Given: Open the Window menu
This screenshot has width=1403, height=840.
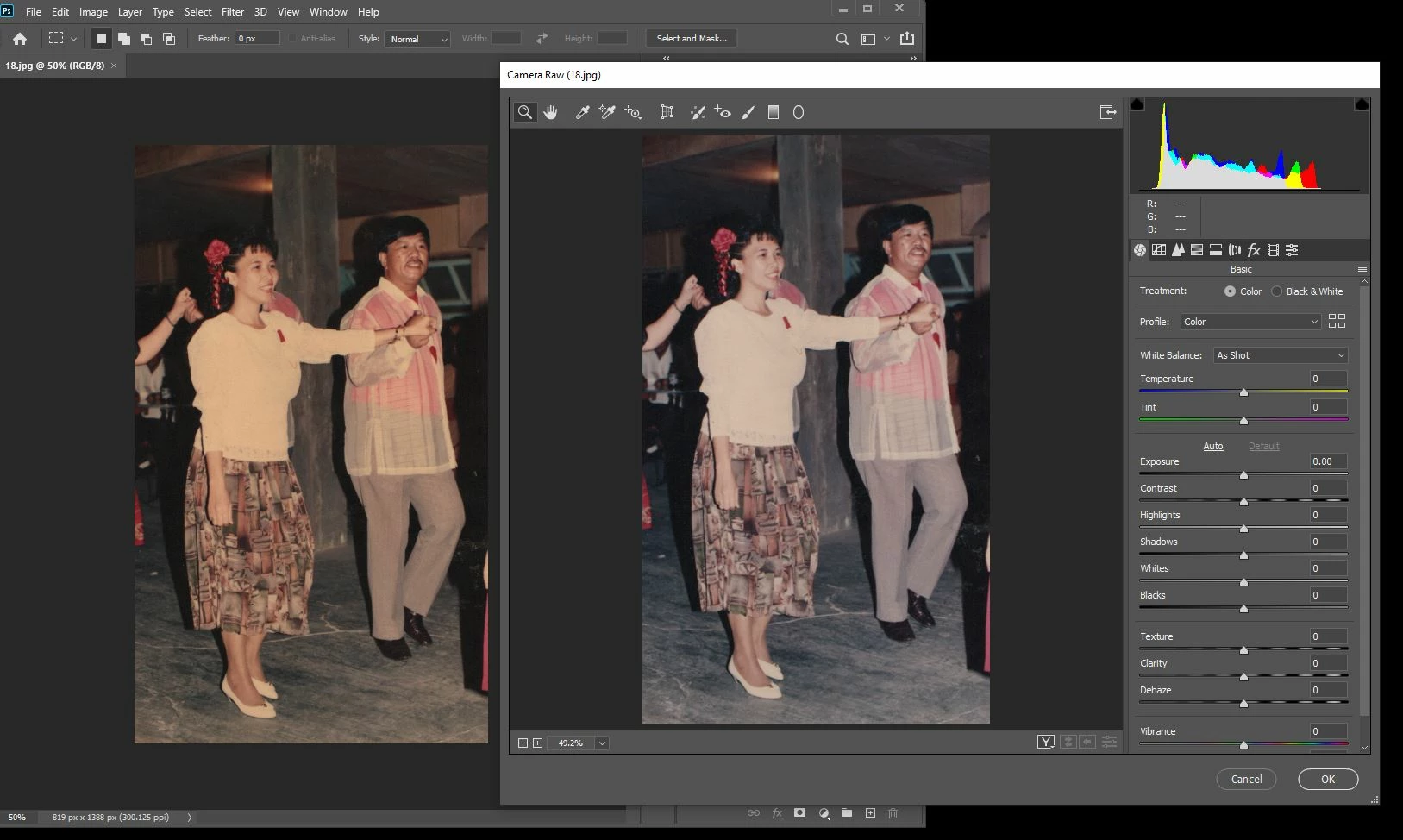Looking at the screenshot, I should click(x=328, y=12).
